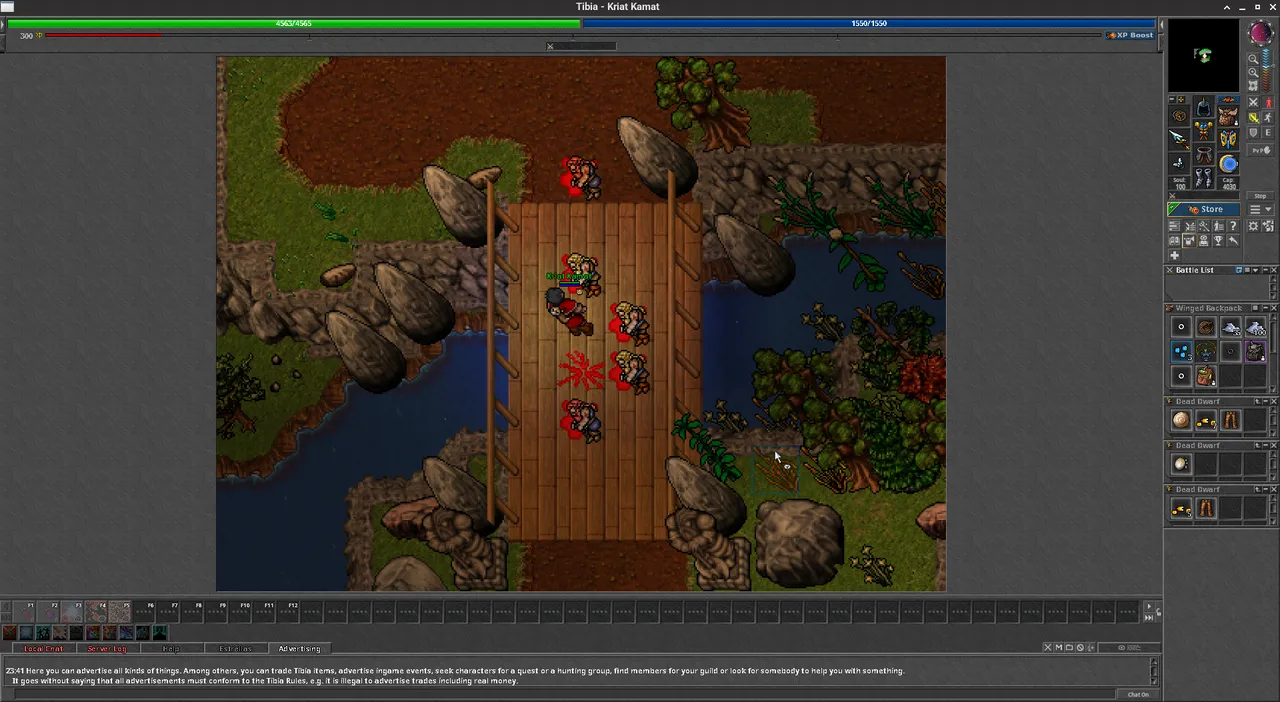This screenshot has height=702, width=1280.
Task: Click the XP Boost button
Action: pyautogui.click(x=1130, y=35)
